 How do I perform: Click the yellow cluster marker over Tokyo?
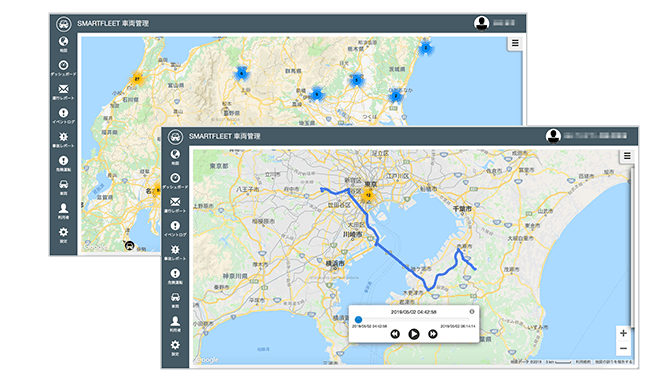click(368, 195)
